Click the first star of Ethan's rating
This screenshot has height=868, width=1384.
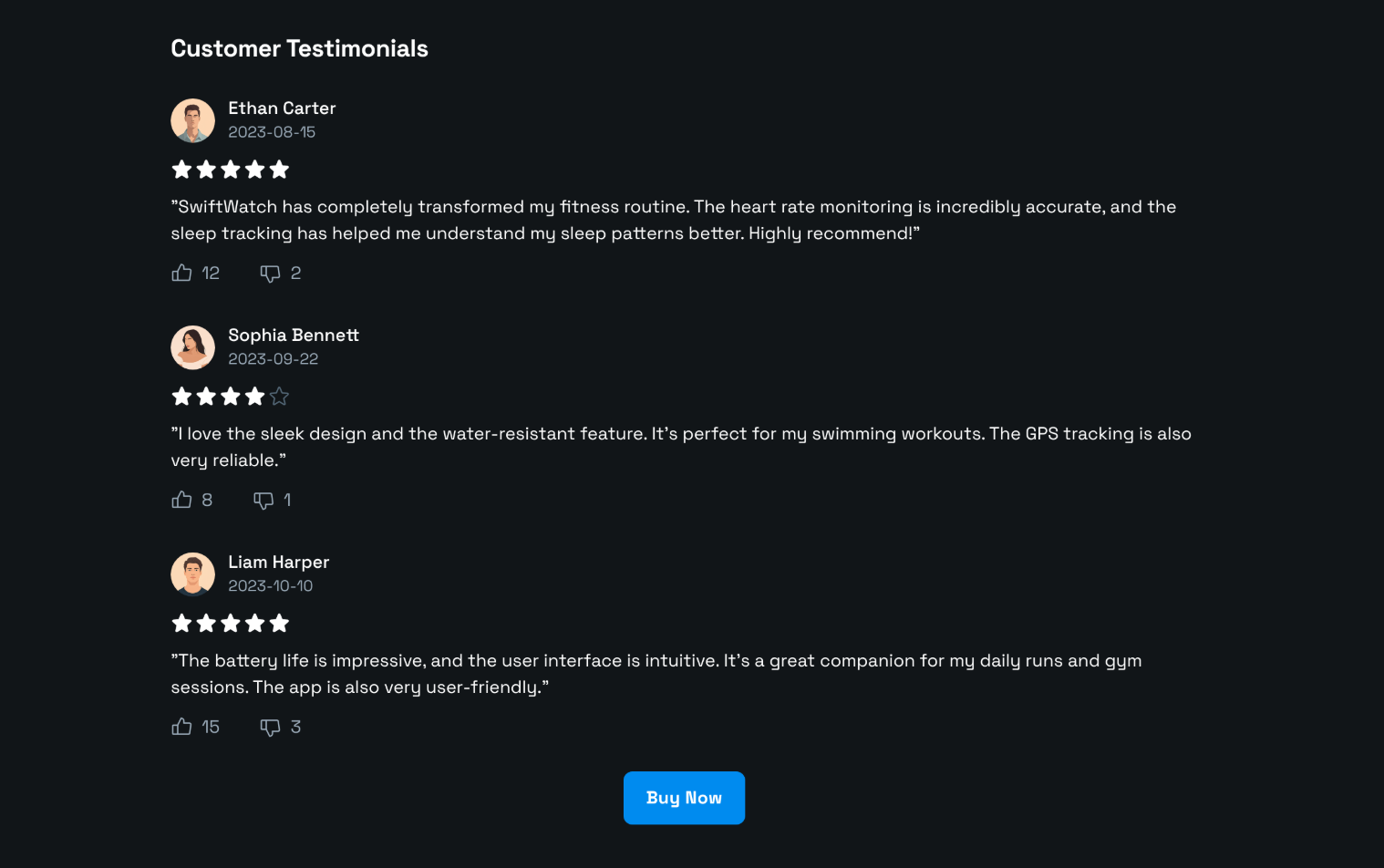point(181,170)
